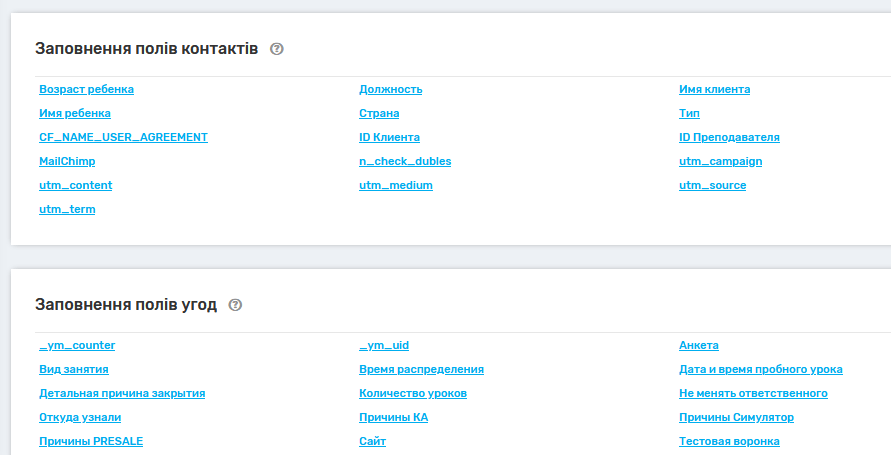891x455 pixels.
Task: Click the Количество уроков link
Action: (412, 393)
